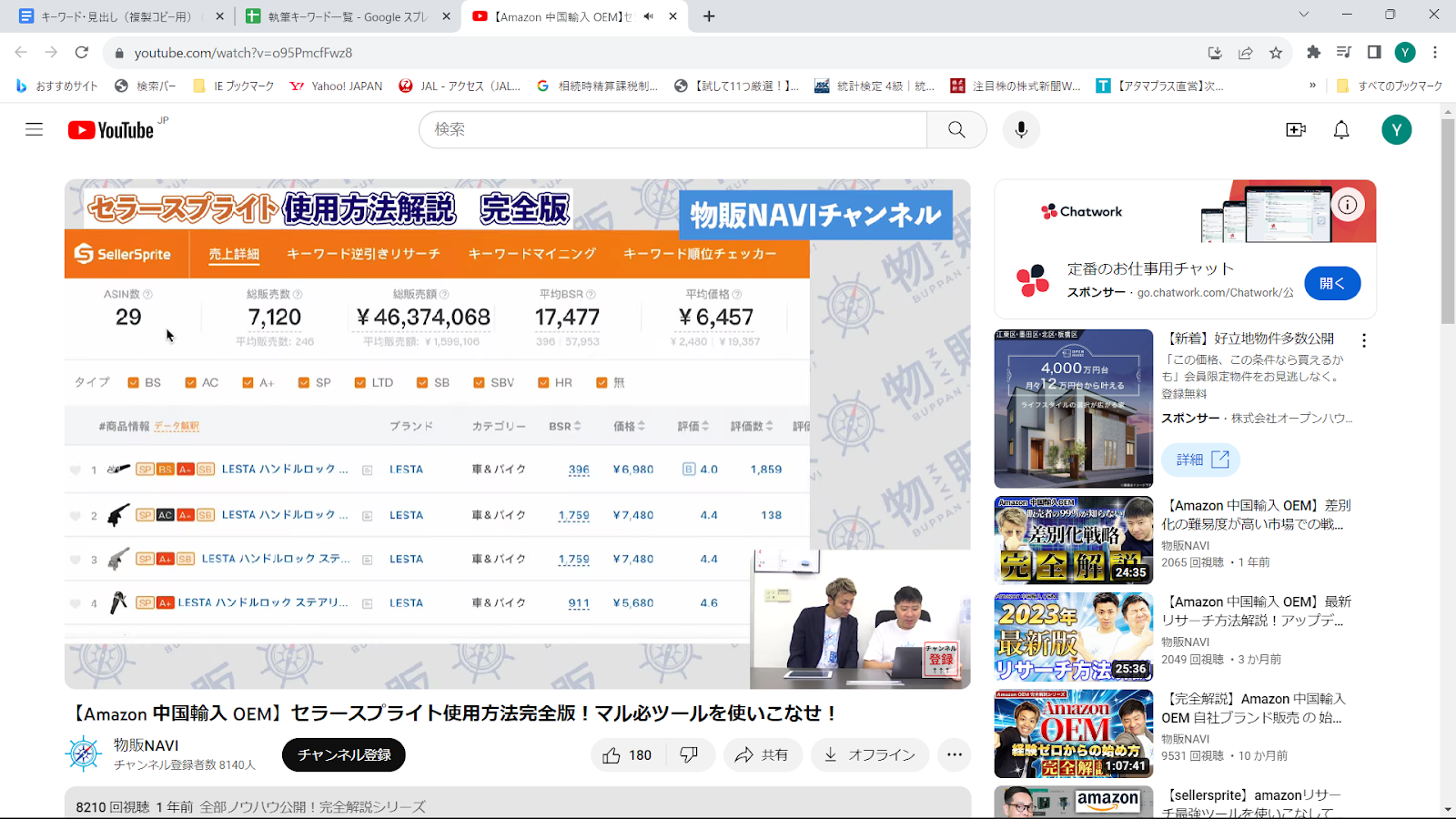Screen dimensions: 1456x819
Task: Open options menu for 好立地物件 ad
Action: coord(1363,340)
